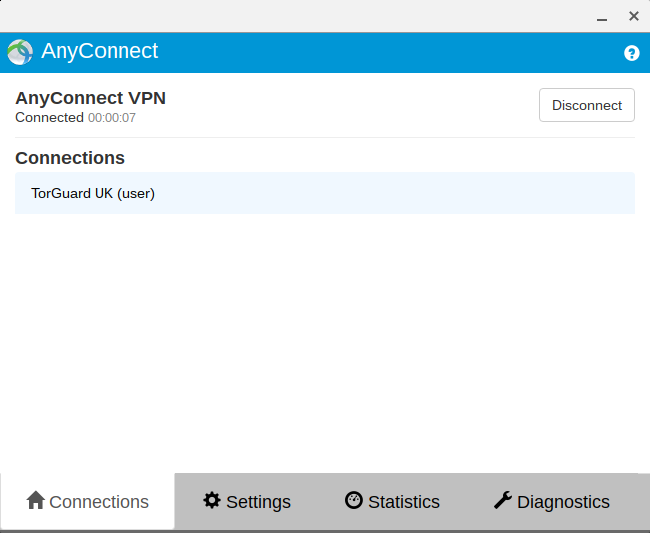Click the AnyConnect title text in header
650x533 pixels.
pos(99,51)
